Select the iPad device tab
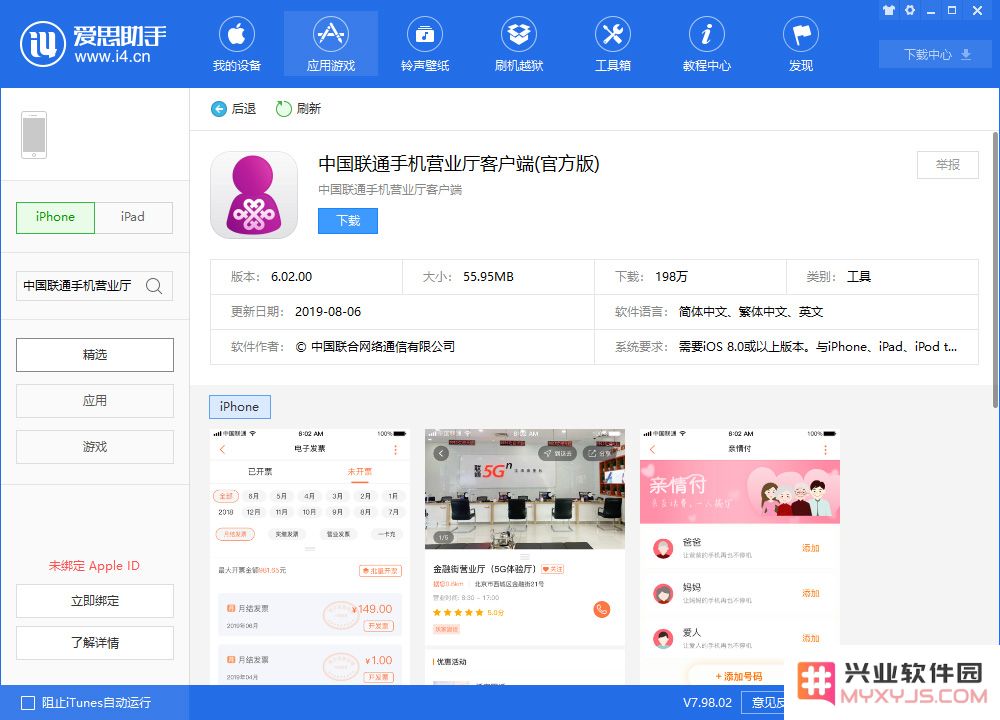This screenshot has height=720, width=1000. click(x=133, y=217)
